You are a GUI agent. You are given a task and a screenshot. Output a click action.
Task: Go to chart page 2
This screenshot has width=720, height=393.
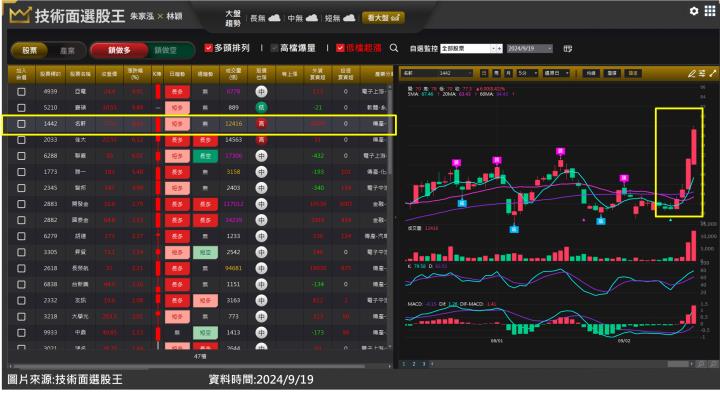[x=414, y=364]
